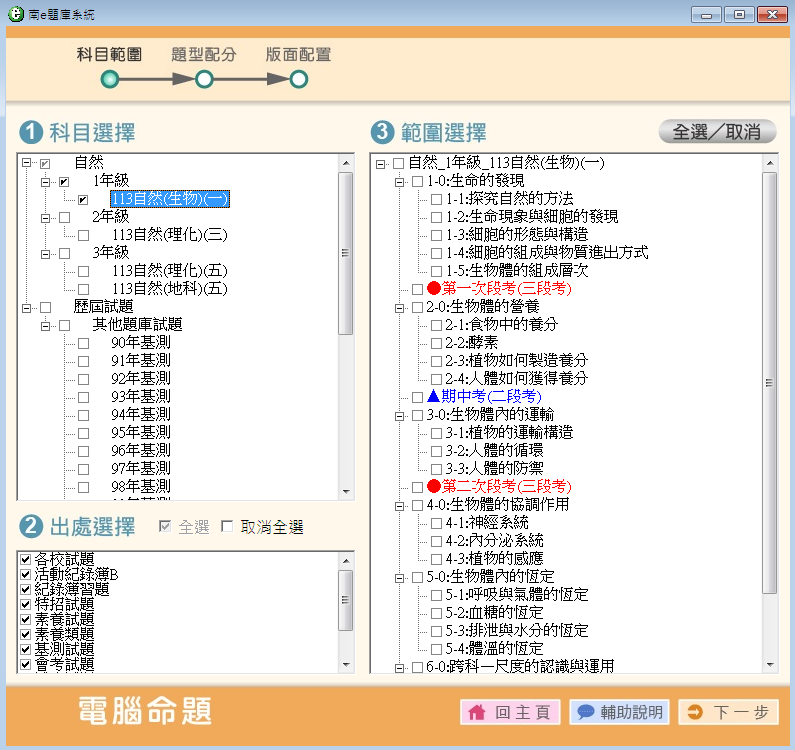Click the speech bubble icon on 輔助說明
The height and width of the screenshot is (750, 795).
586,712
